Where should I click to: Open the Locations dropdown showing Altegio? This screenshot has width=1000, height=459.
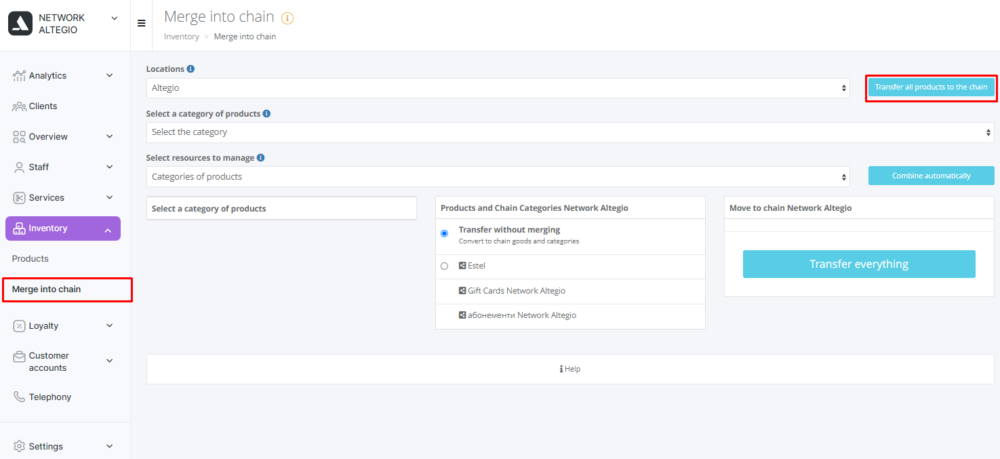pos(498,88)
